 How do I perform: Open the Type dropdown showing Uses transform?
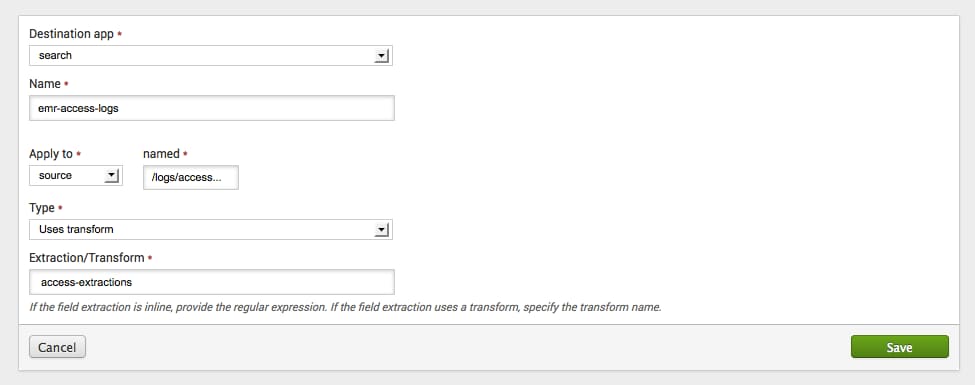point(211,230)
